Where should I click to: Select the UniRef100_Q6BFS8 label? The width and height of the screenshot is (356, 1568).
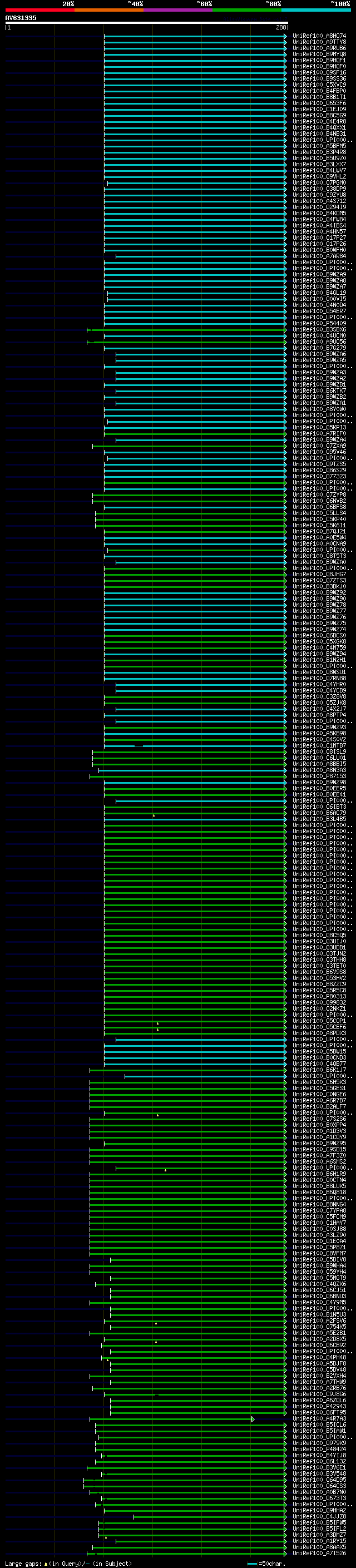coord(319,507)
